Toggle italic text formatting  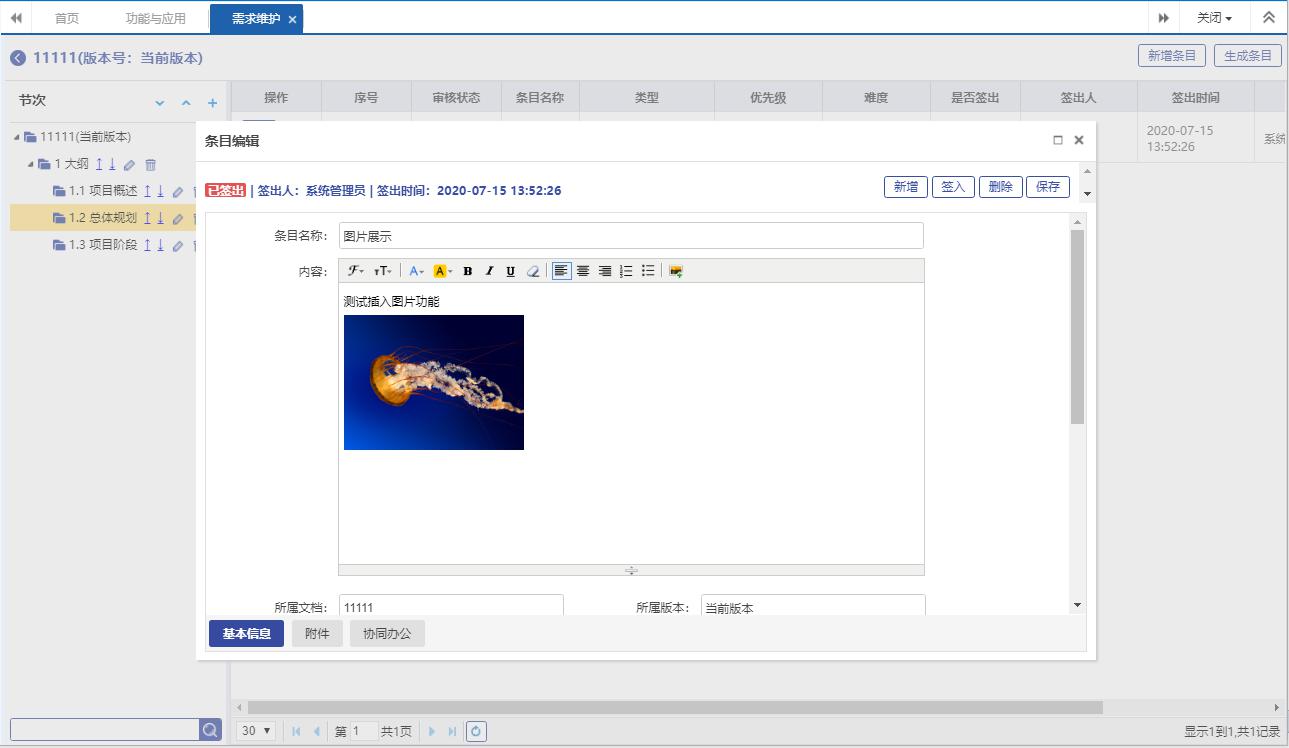click(489, 271)
